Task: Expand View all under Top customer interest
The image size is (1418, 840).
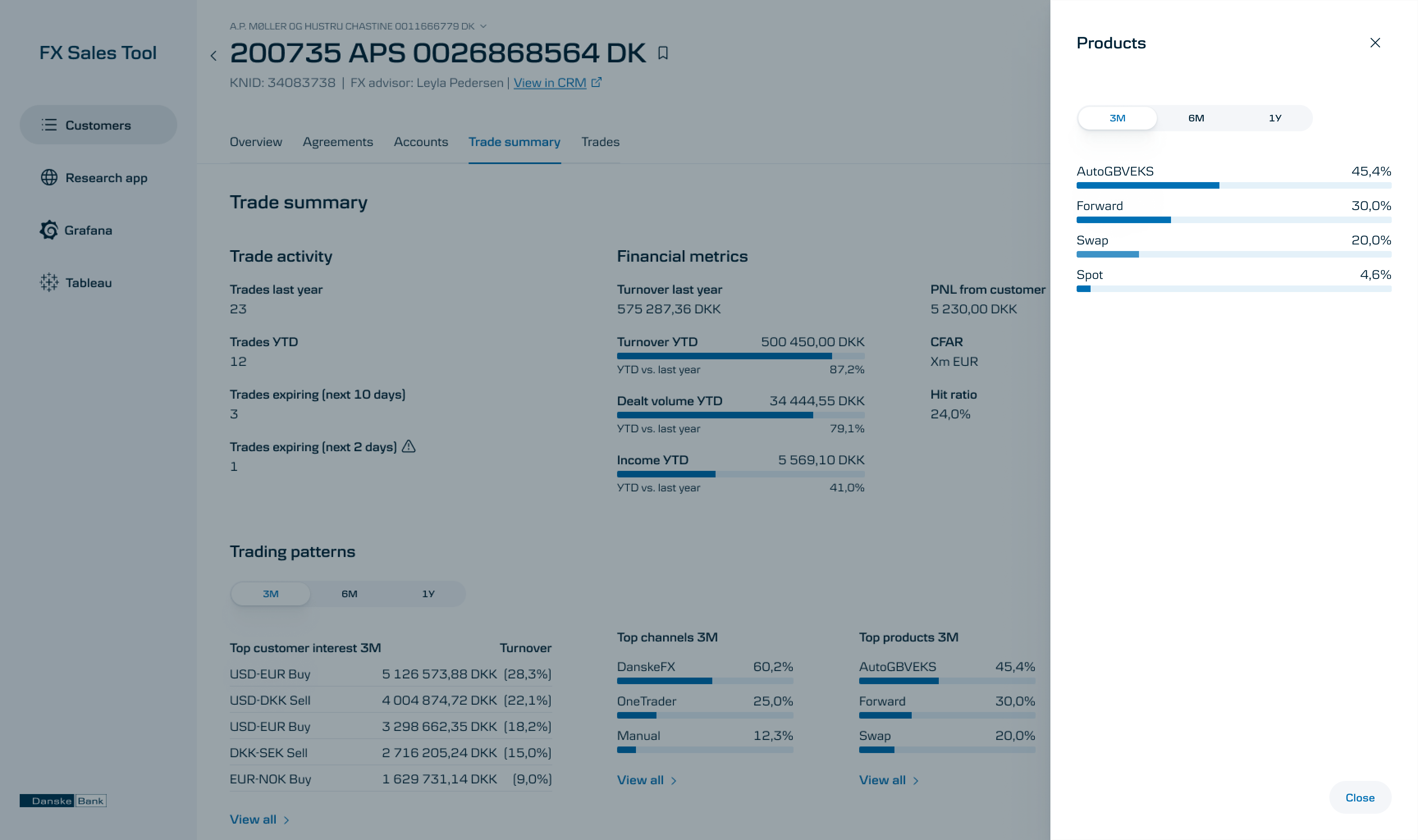Action: pyautogui.click(x=259, y=819)
